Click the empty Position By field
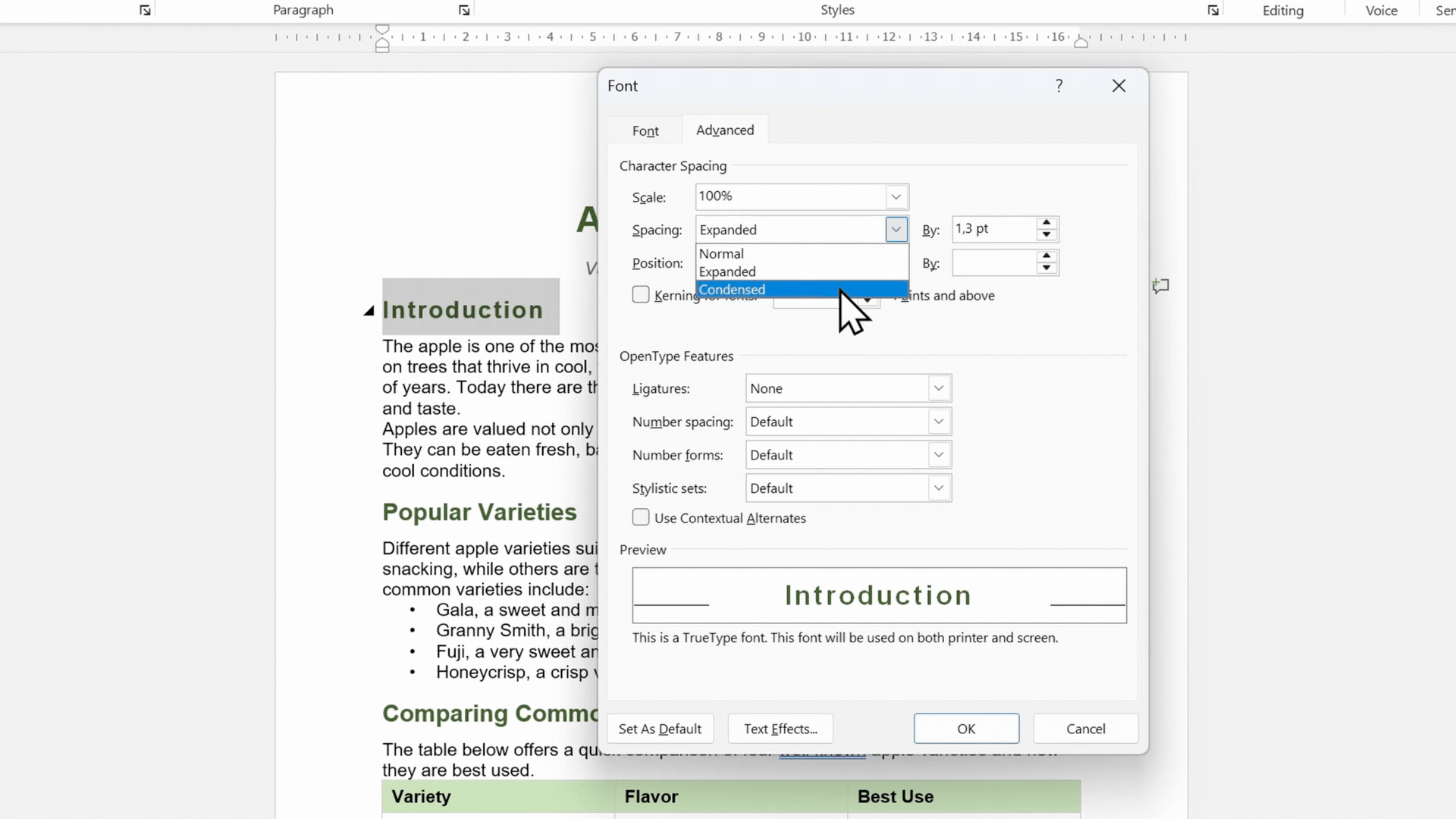The width and height of the screenshot is (1456, 819). tap(994, 263)
